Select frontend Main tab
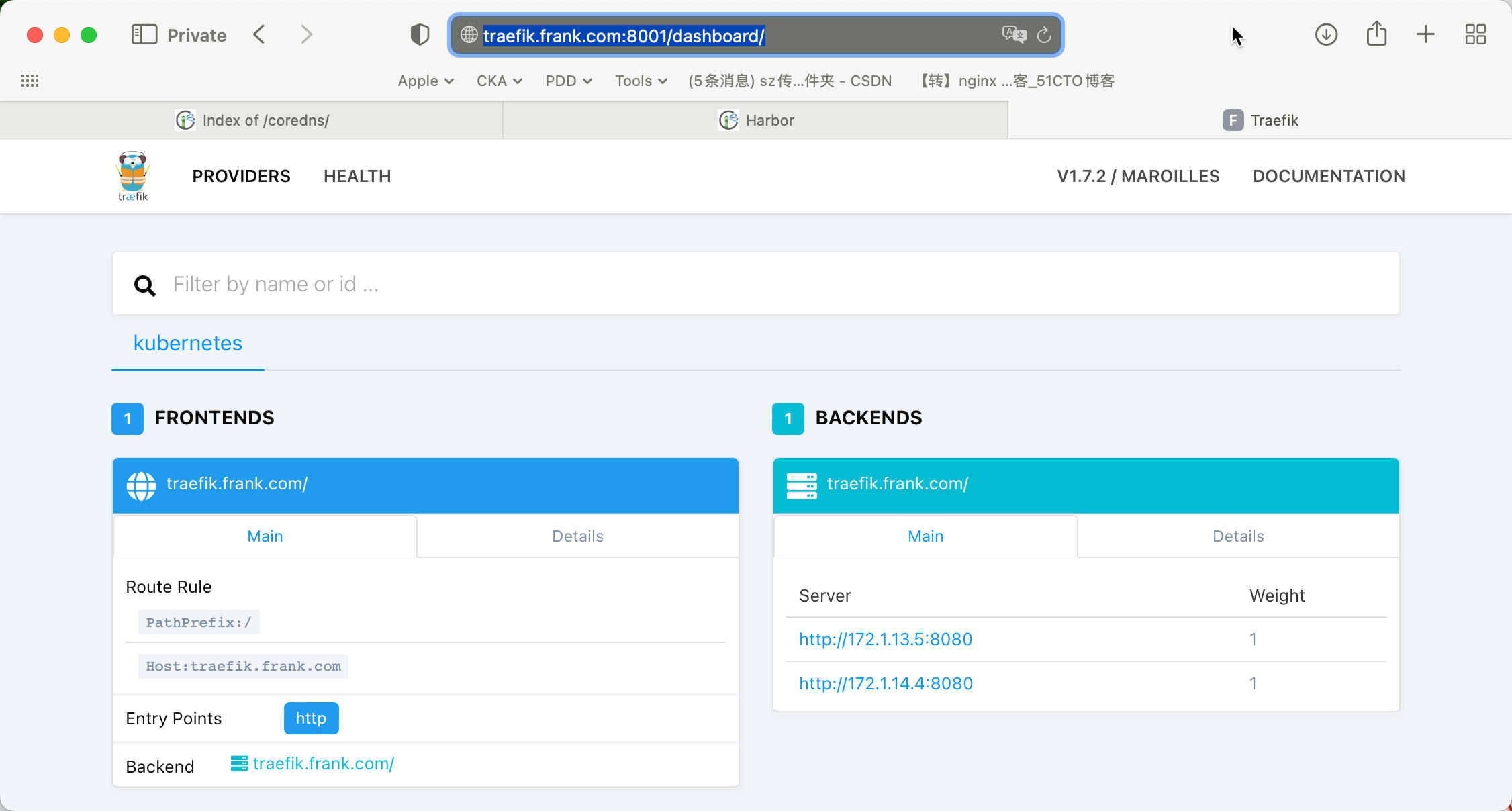 [265, 536]
